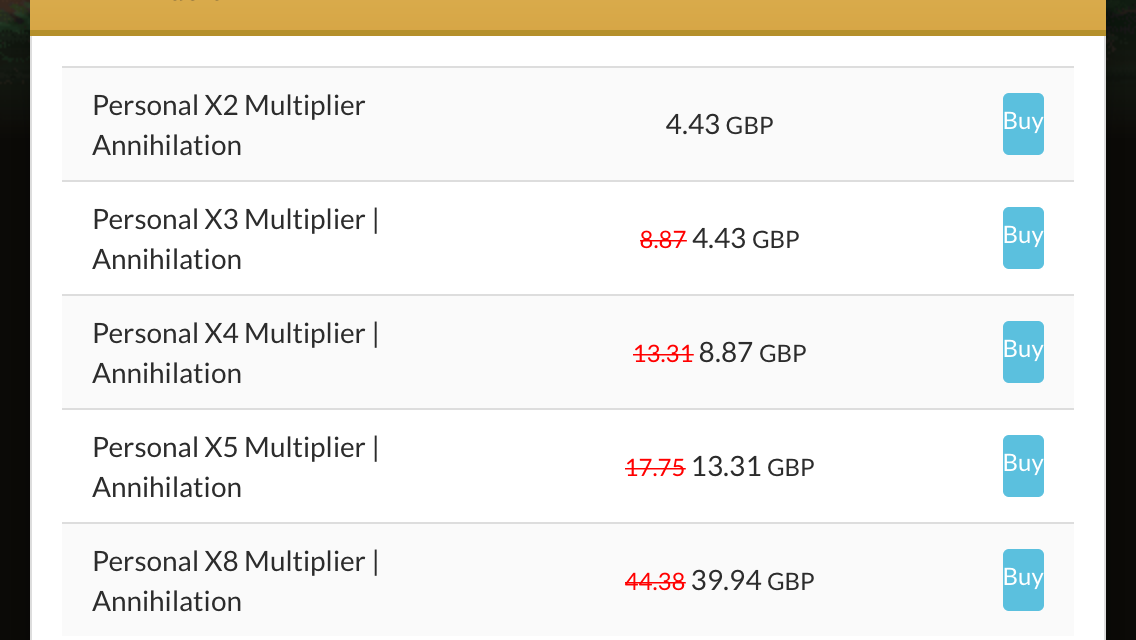Click the 4.43 GBP price of X2 Multiplier
This screenshot has width=1136, height=640.
719,125
